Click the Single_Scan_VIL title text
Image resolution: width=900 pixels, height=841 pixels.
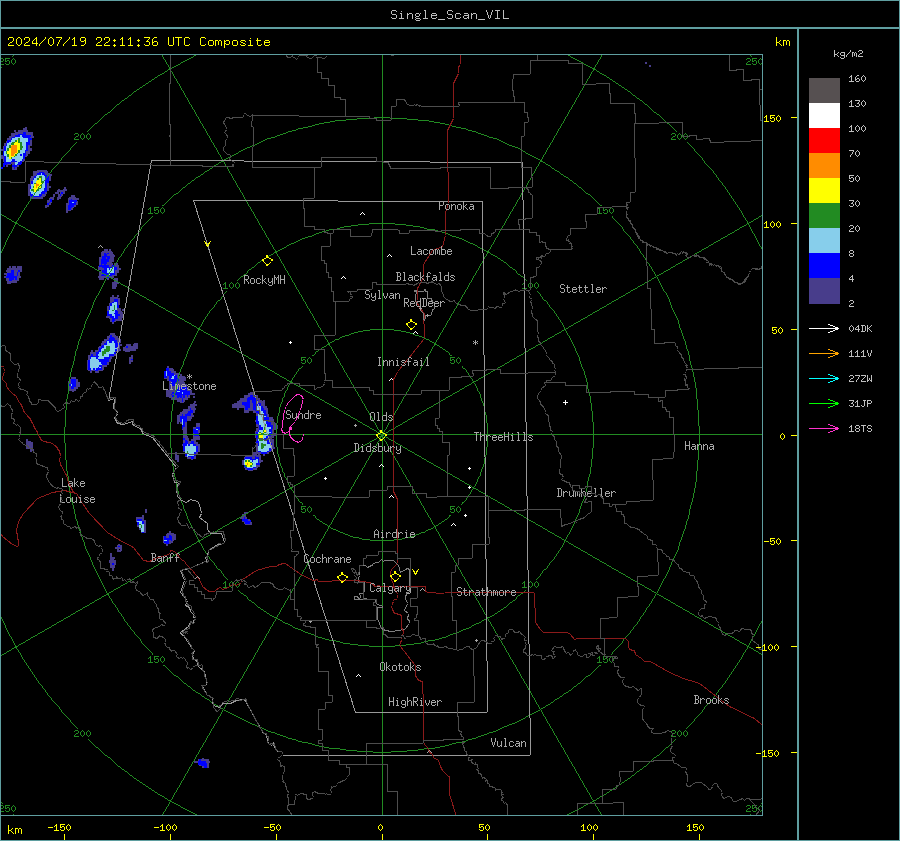pyautogui.click(x=449, y=15)
